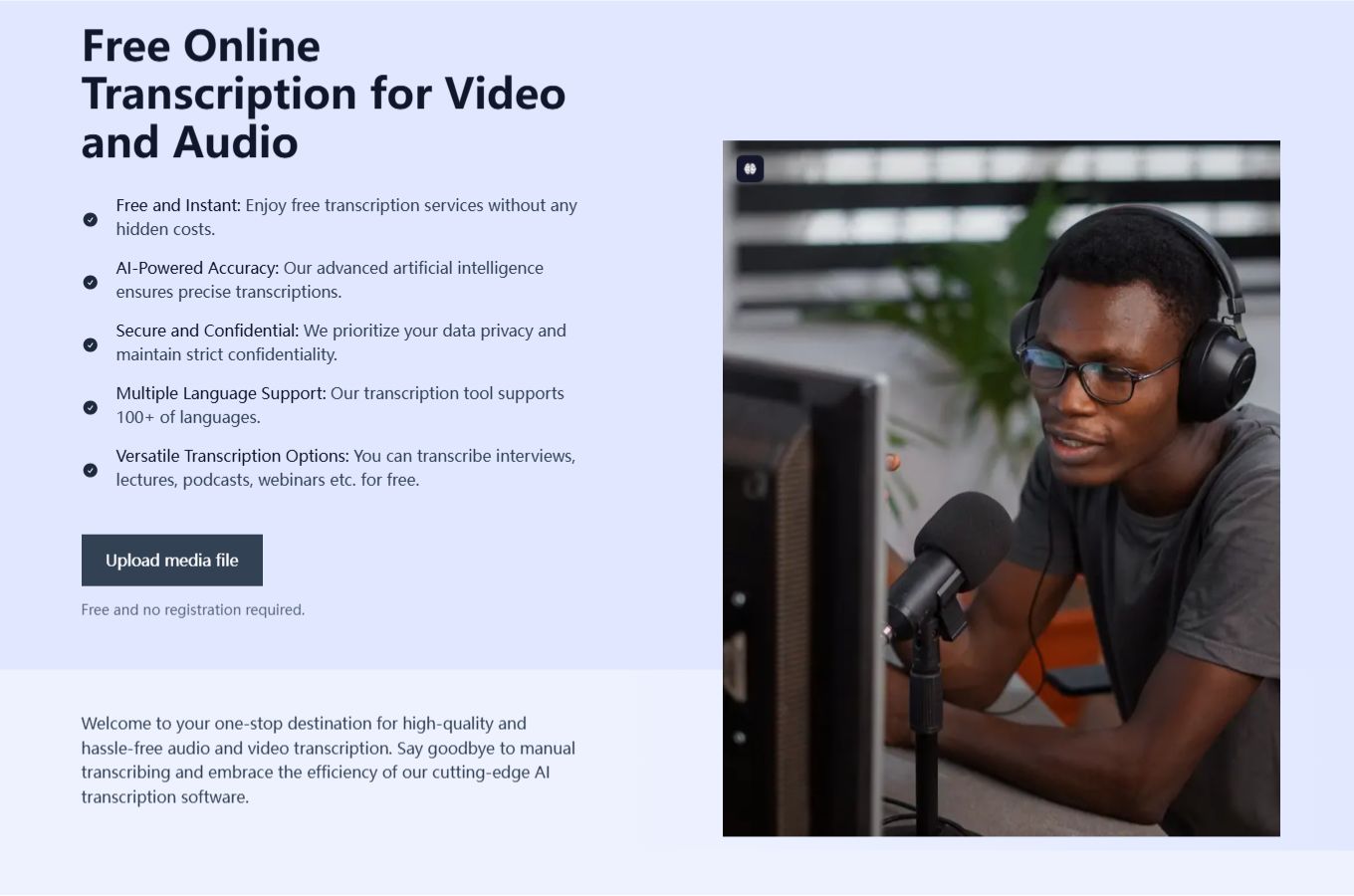Select the text 'Free and Instant:'

[178, 205]
